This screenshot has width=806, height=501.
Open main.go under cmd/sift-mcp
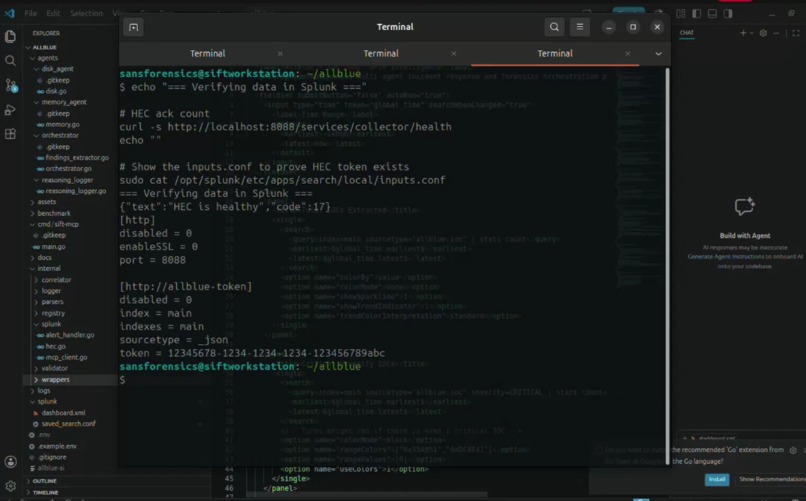click(x=53, y=247)
